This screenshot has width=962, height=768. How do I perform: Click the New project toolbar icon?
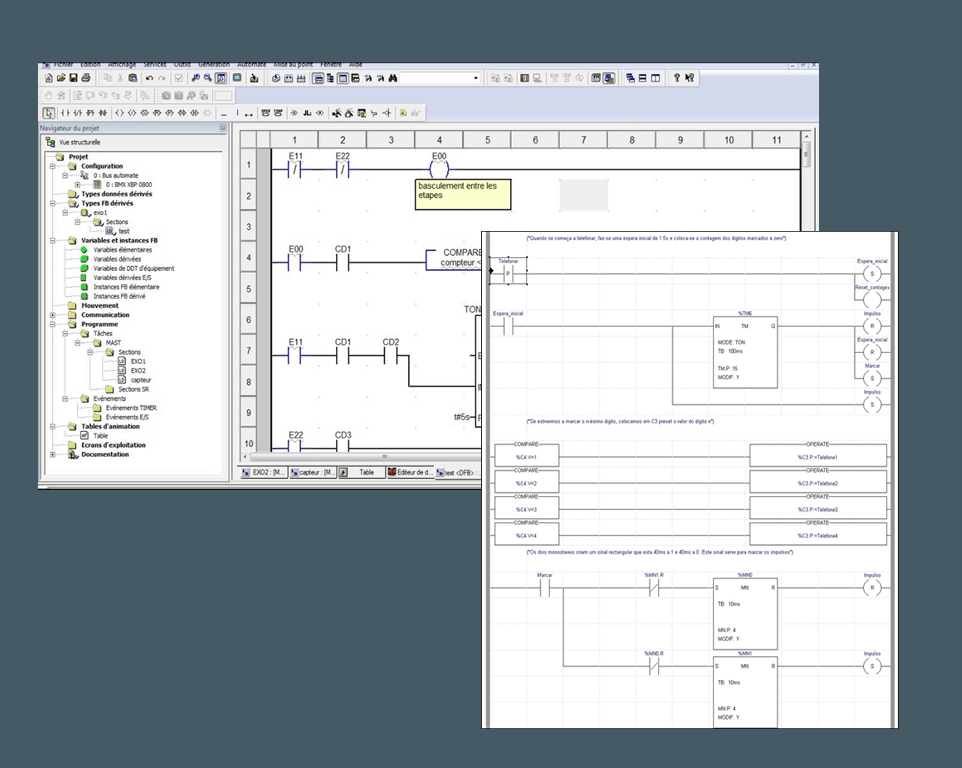(48, 78)
